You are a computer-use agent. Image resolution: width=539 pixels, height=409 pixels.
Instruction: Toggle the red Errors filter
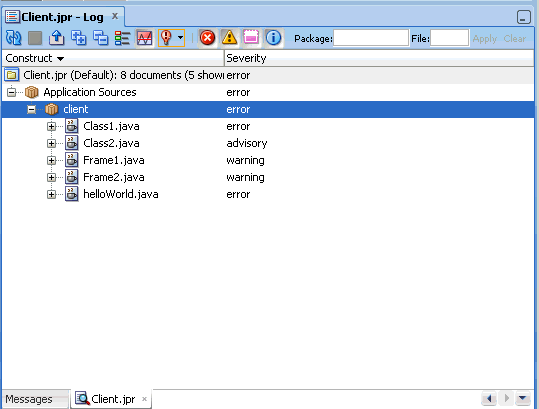[x=207, y=38]
